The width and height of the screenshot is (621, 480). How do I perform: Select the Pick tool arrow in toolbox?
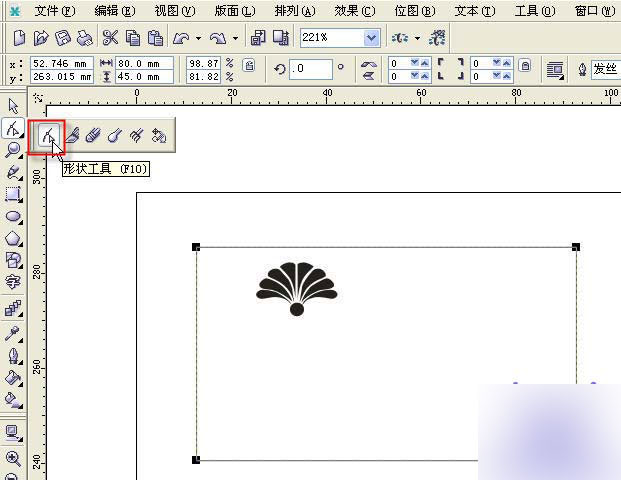tap(13, 106)
